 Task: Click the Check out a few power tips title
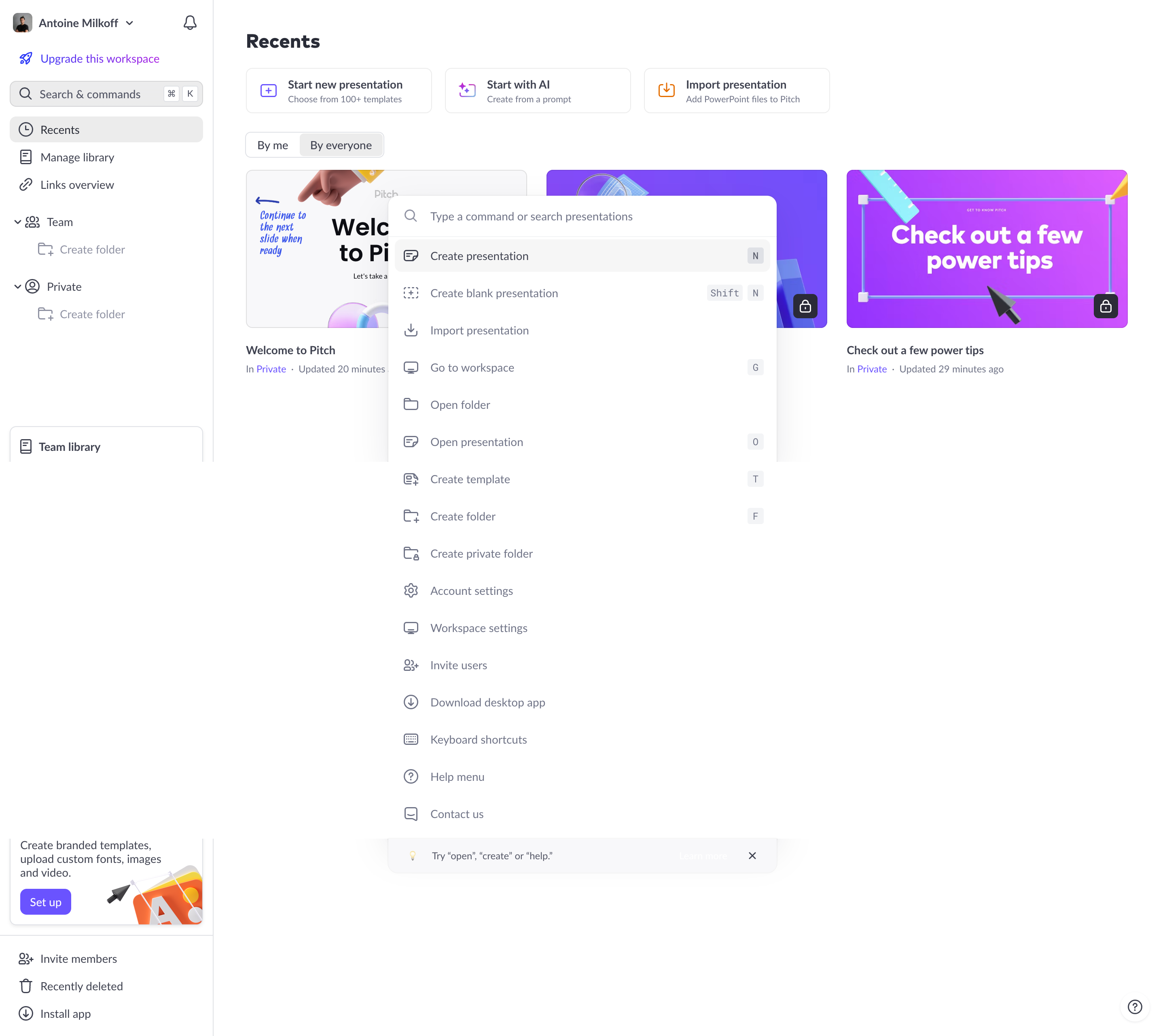point(915,350)
